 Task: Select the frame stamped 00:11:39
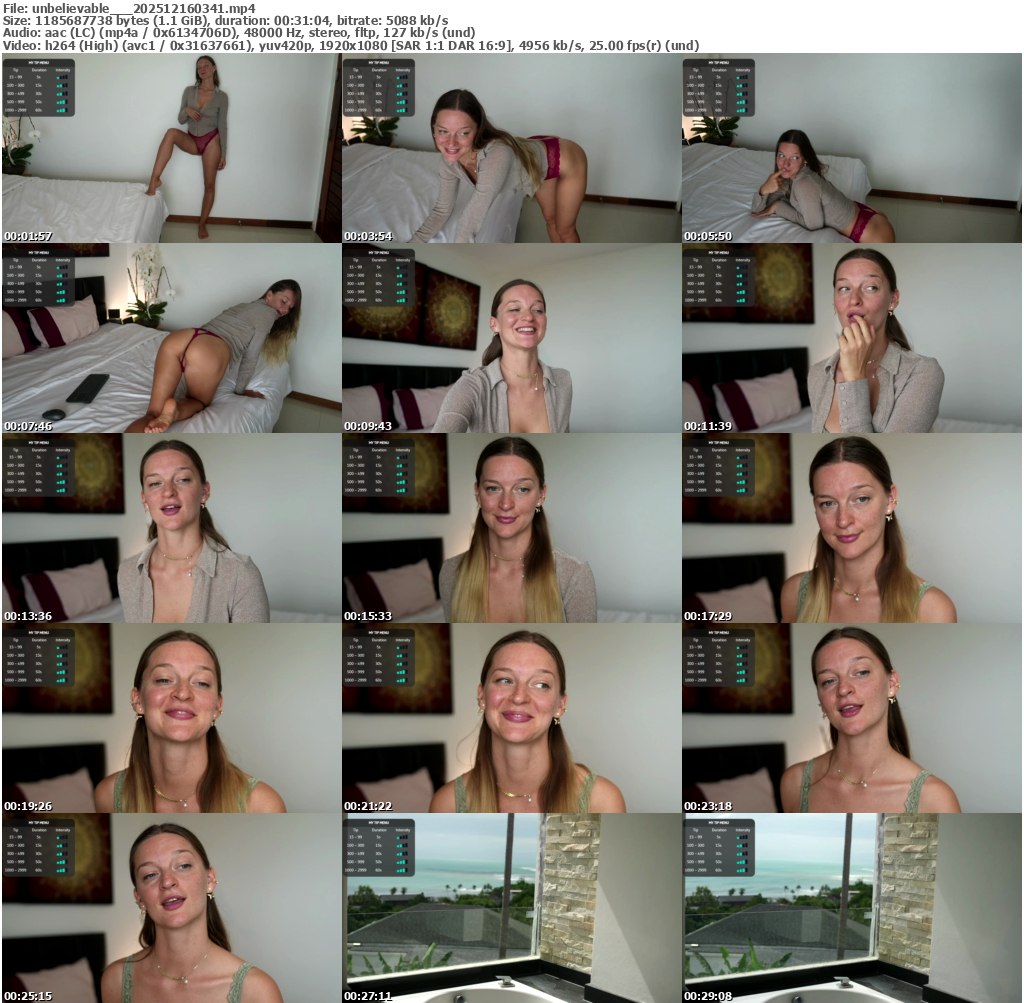pos(852,338)
